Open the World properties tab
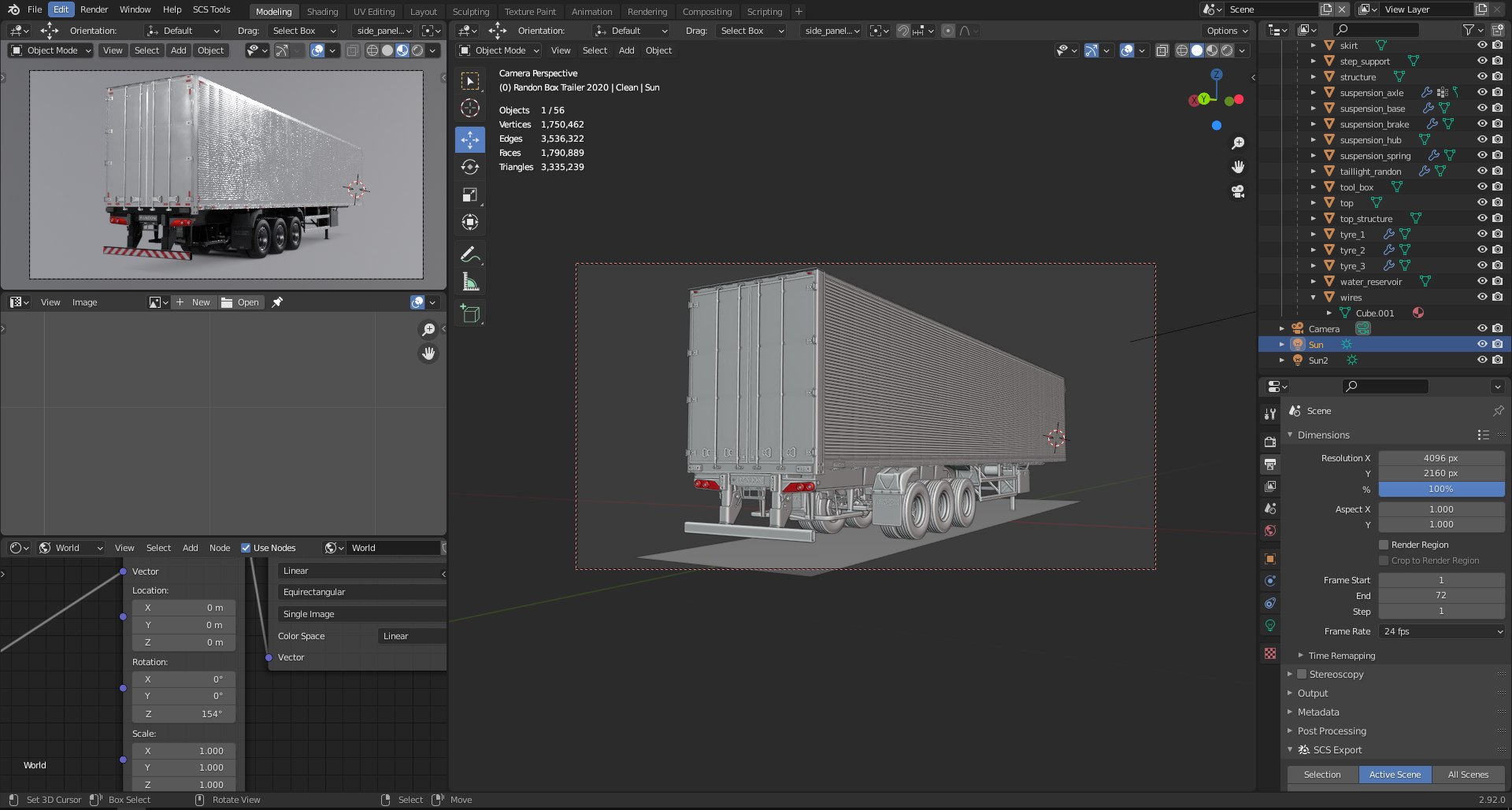The image size is (1512, 810). tap(1269, 531)
